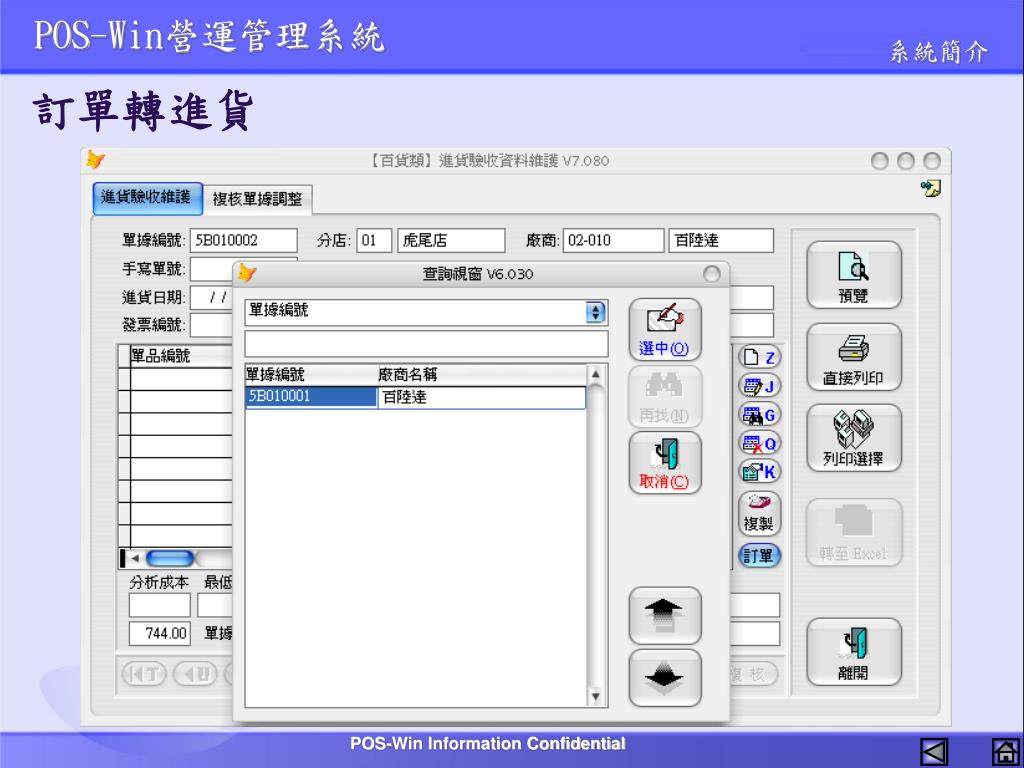The image size is (1024, 768).
Task: Click the 單據編號 column header in query window
Action: 311,375
